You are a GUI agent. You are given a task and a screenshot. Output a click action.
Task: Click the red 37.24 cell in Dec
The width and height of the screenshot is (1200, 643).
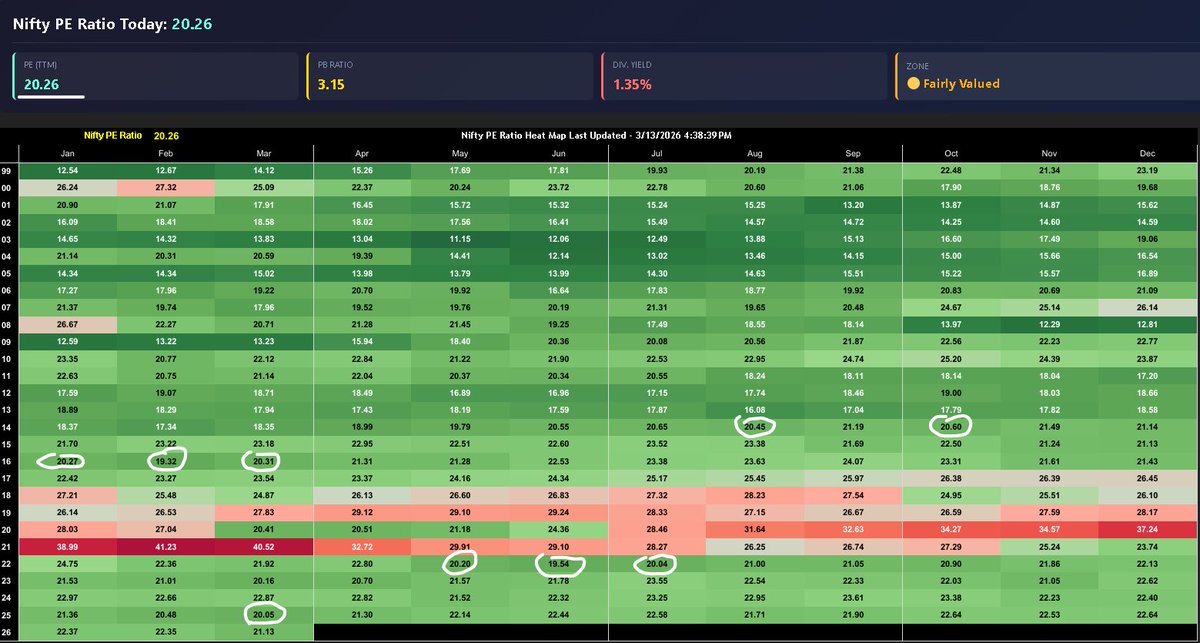click(1147, 530)
